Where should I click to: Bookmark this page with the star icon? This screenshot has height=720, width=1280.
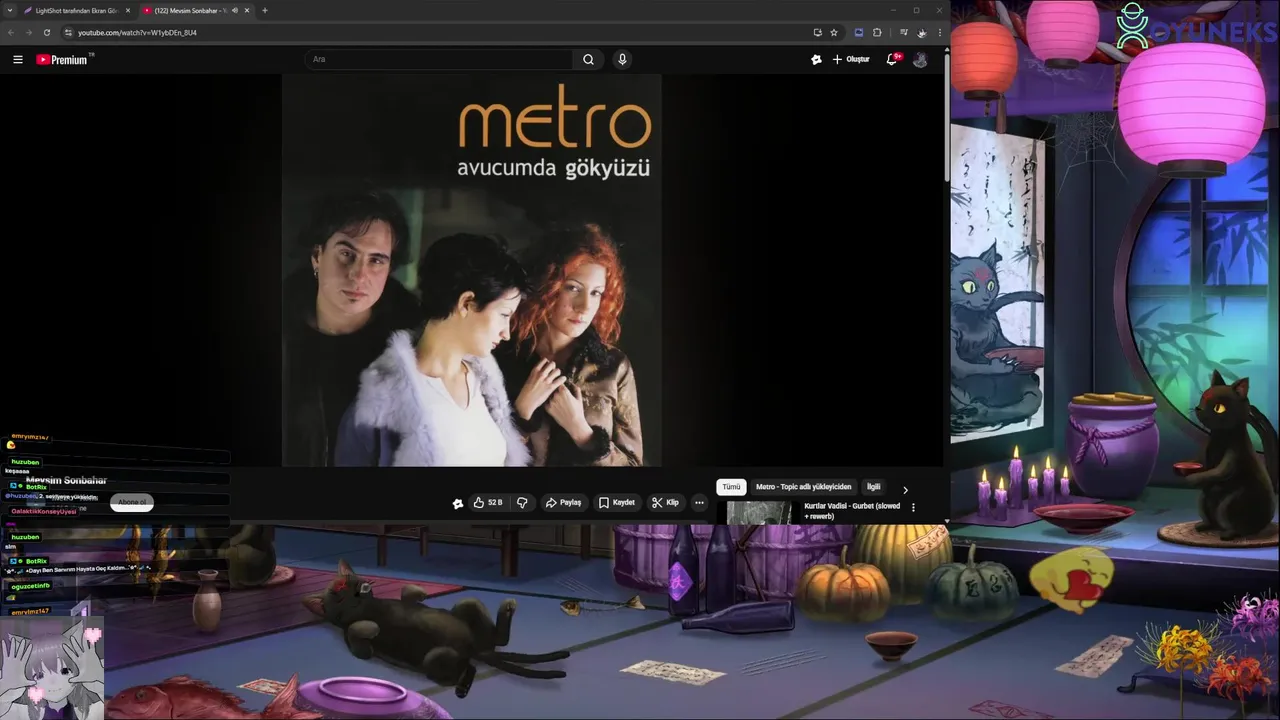(x=834, y=32)
